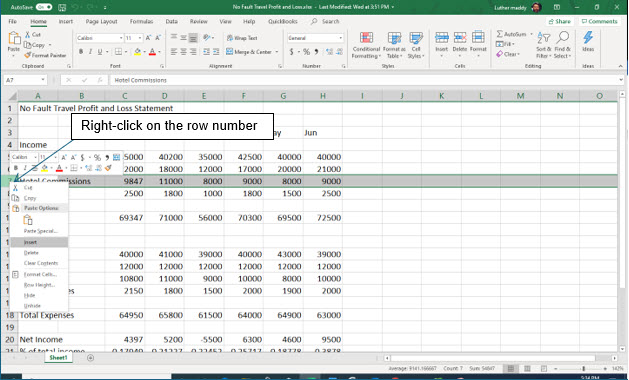This screenshot has height=380, width=629.
Task: Choose Delete in the context menu
Action: pyautogui.click(x=39, y=253)
